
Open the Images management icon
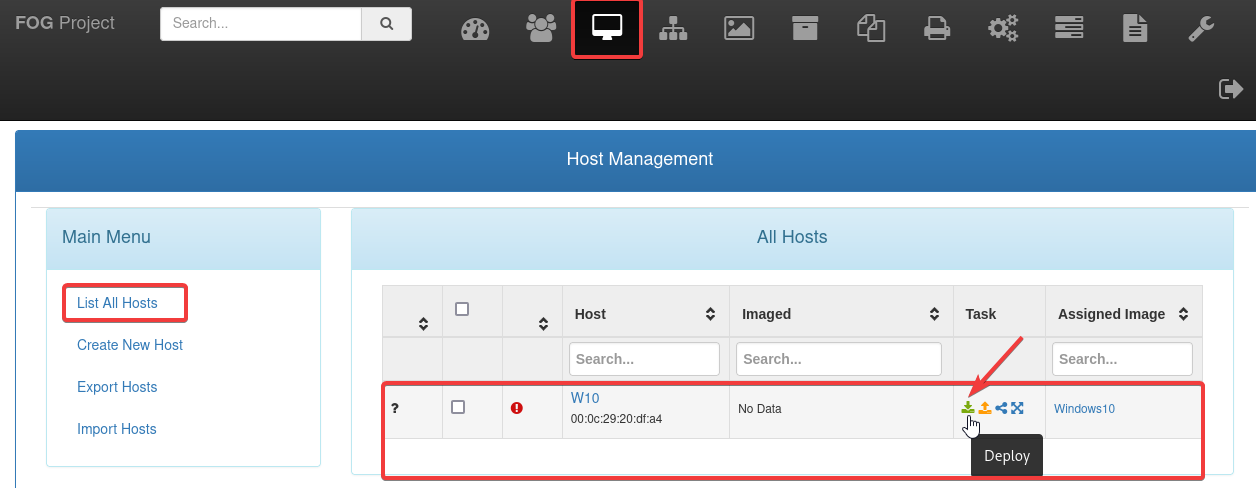click(739, 29)
